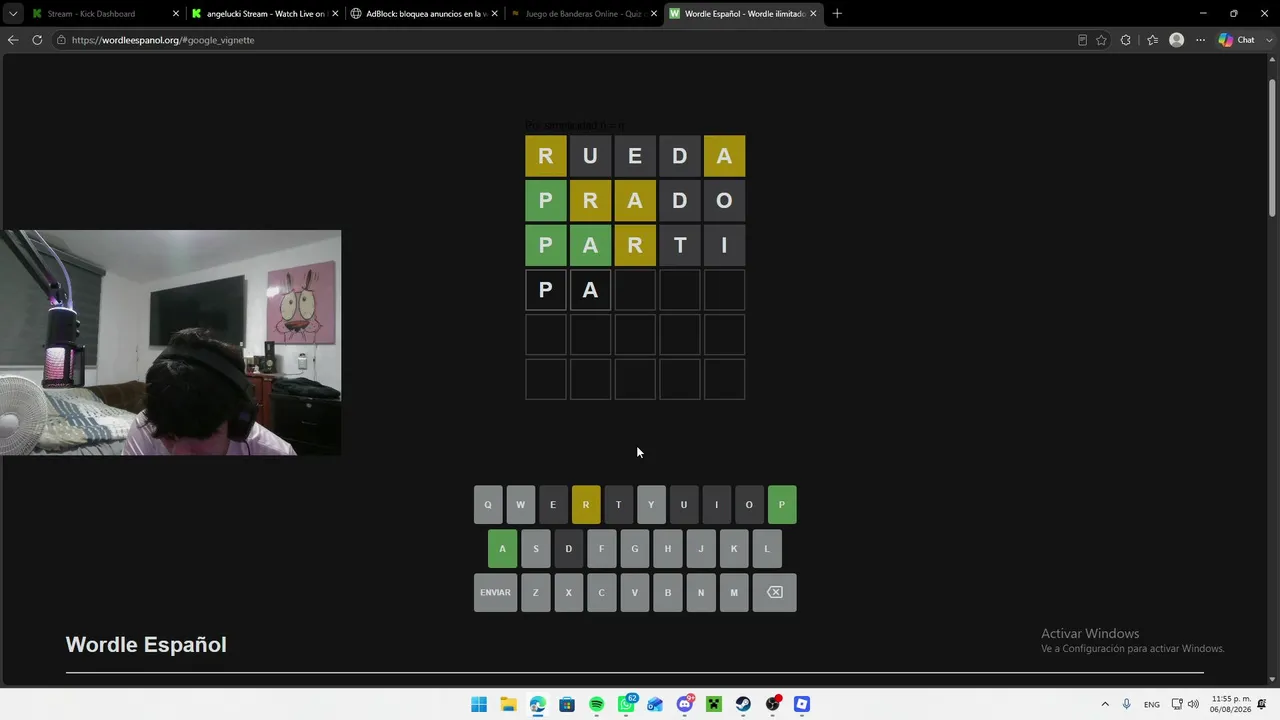Tap the W key on the Wordle keyboard
Image resolution: width=1280 pixels, height=720 pixels.
(520, 505)
